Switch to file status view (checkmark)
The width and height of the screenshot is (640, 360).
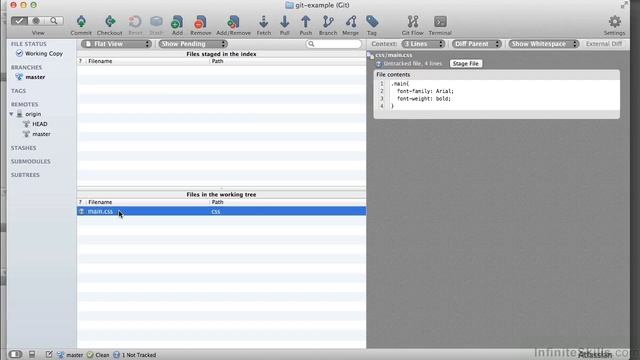click(19, 20)
